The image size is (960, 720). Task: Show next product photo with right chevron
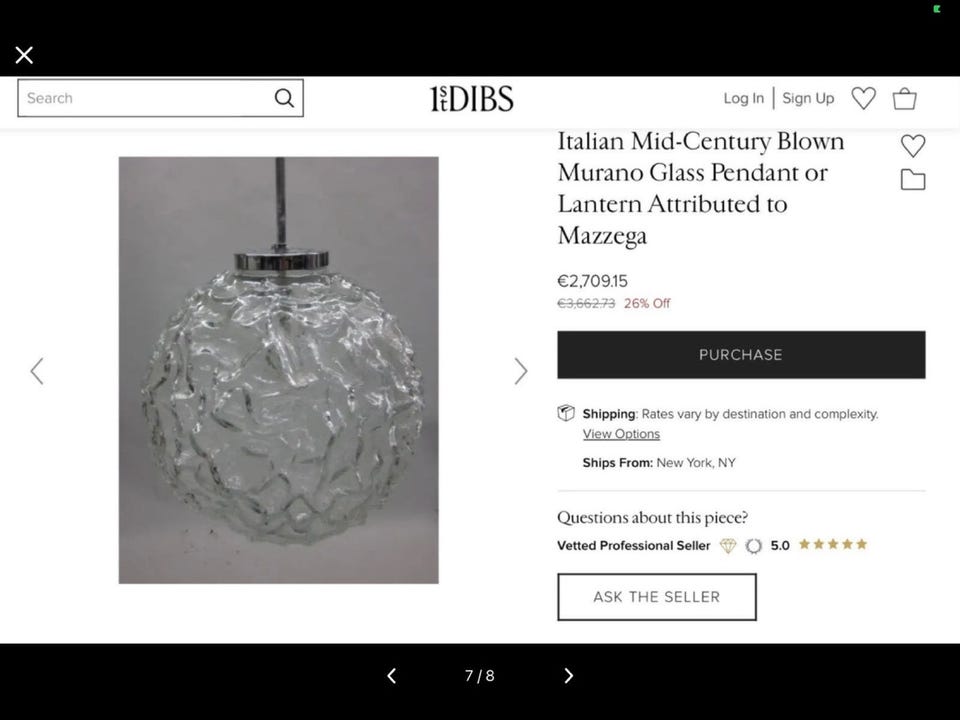point(520,371)
